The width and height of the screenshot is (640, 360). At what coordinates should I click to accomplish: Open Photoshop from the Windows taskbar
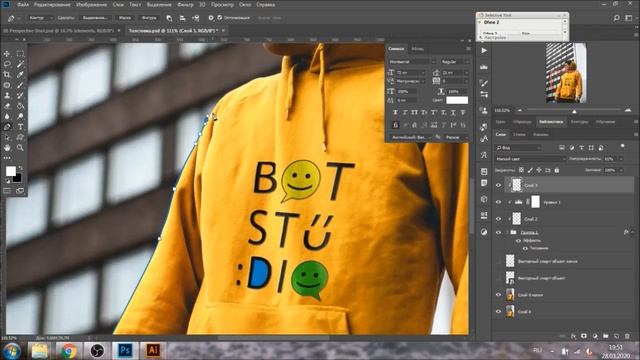pos(124,350)
